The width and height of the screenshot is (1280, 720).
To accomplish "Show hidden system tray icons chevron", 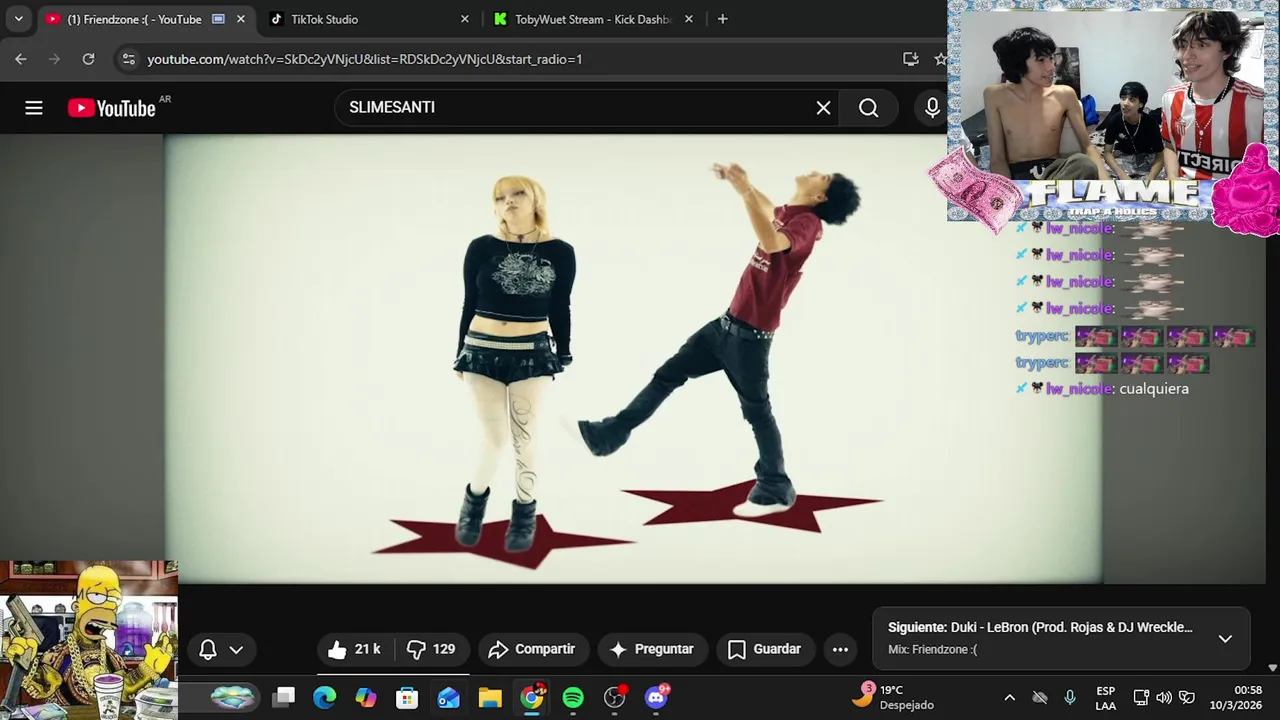I will tap(1009, 697).
